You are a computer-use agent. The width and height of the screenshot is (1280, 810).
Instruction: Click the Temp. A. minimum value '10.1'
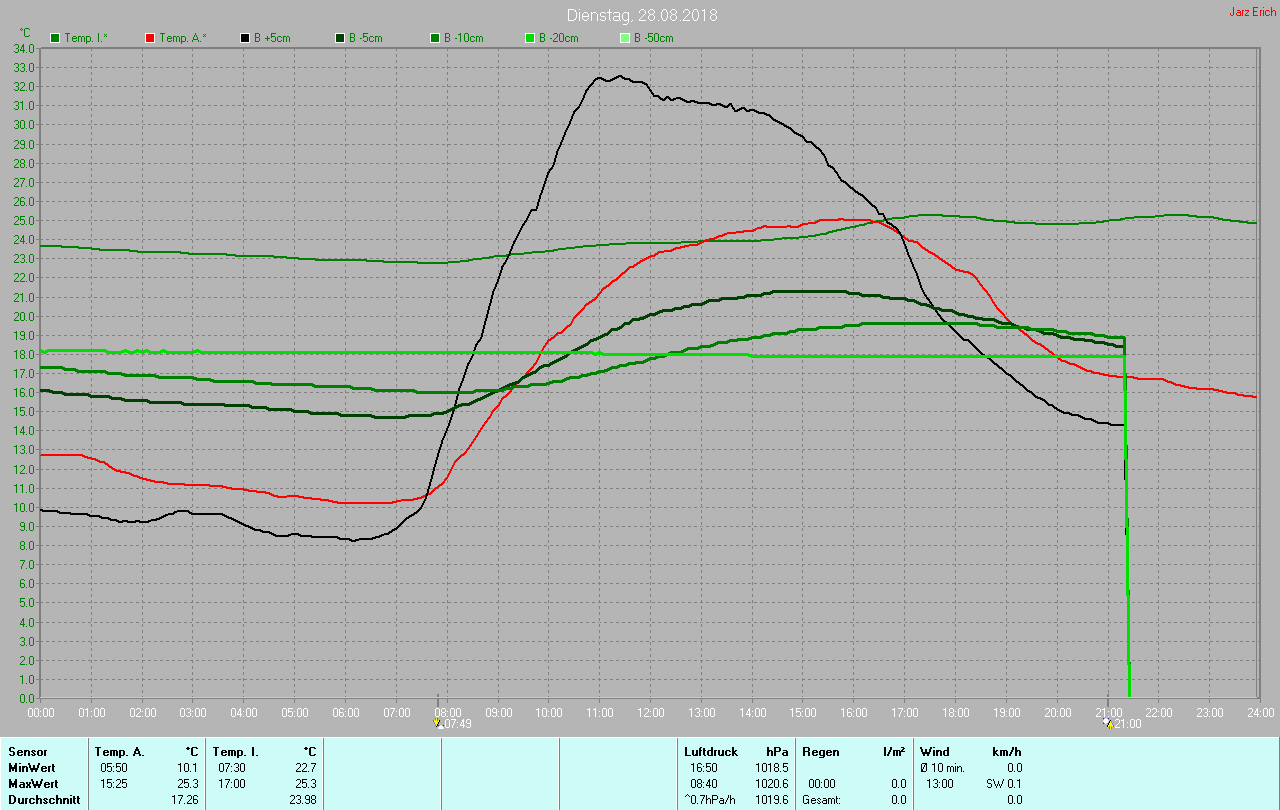tap(188, 767)
